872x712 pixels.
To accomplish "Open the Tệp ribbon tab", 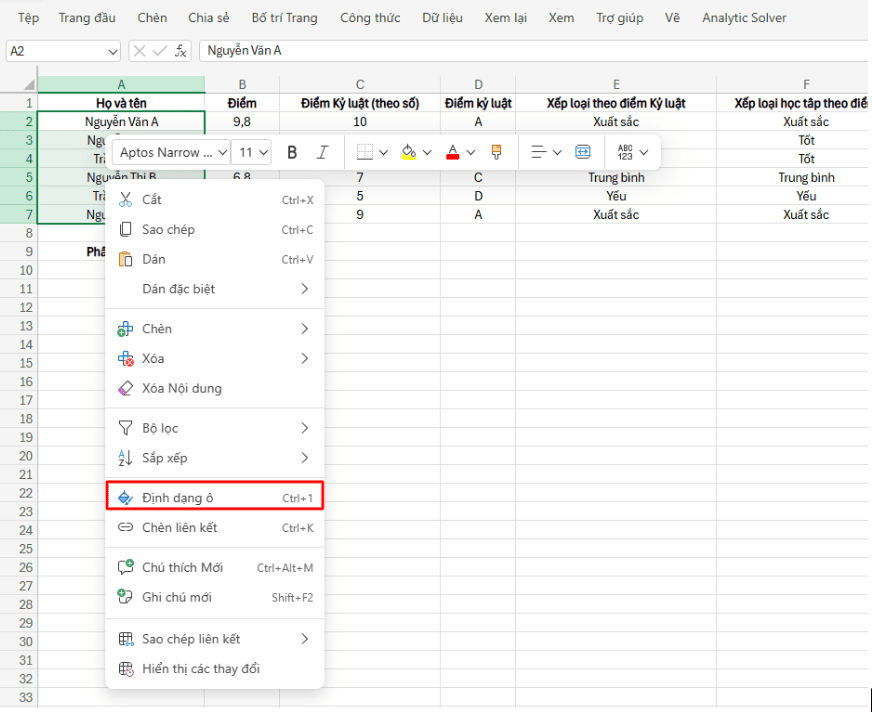I will point(28,18).
